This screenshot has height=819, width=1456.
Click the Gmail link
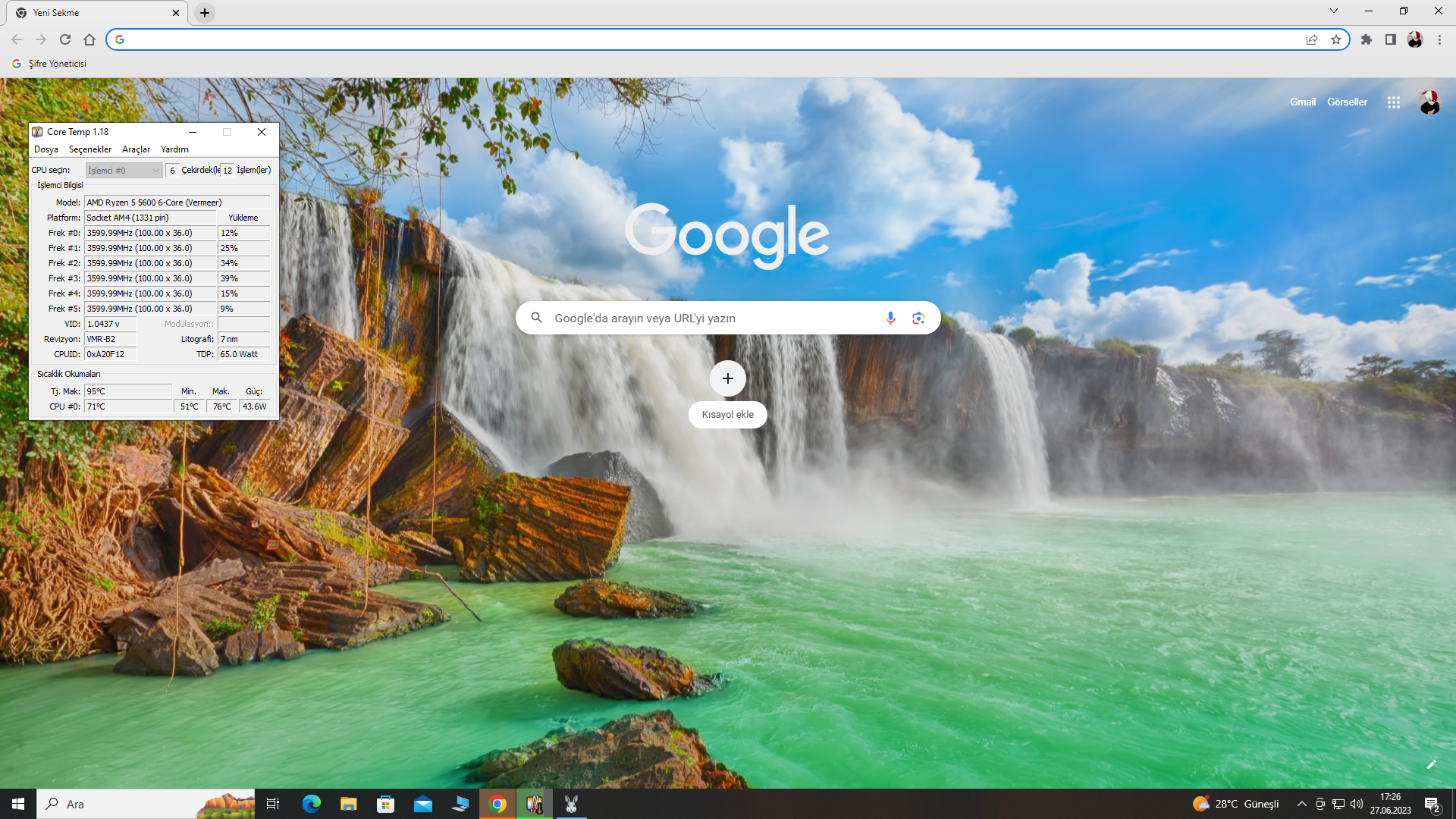point(1302,102)
